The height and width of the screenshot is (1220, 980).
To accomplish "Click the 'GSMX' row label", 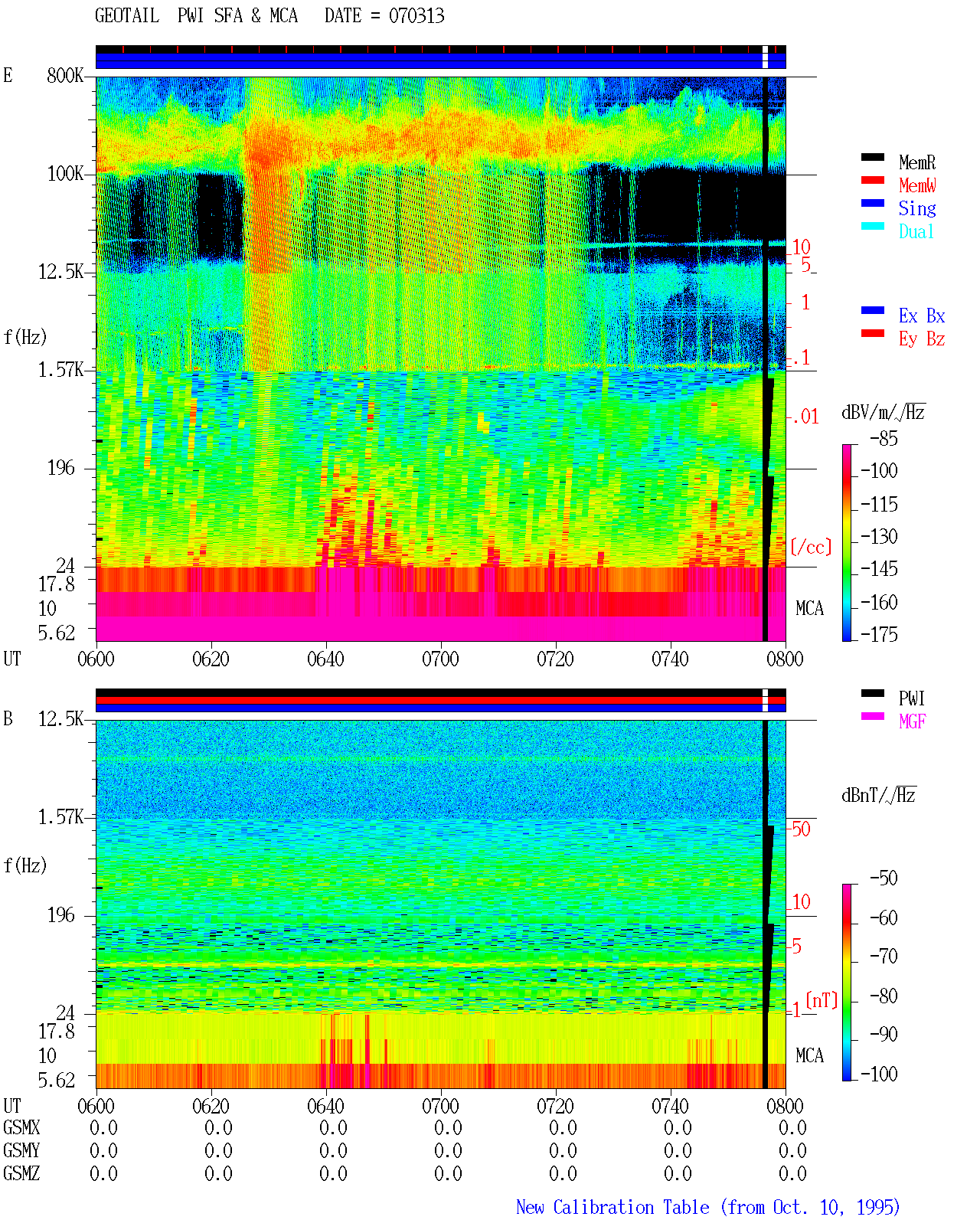I will tap(21, 1128).
